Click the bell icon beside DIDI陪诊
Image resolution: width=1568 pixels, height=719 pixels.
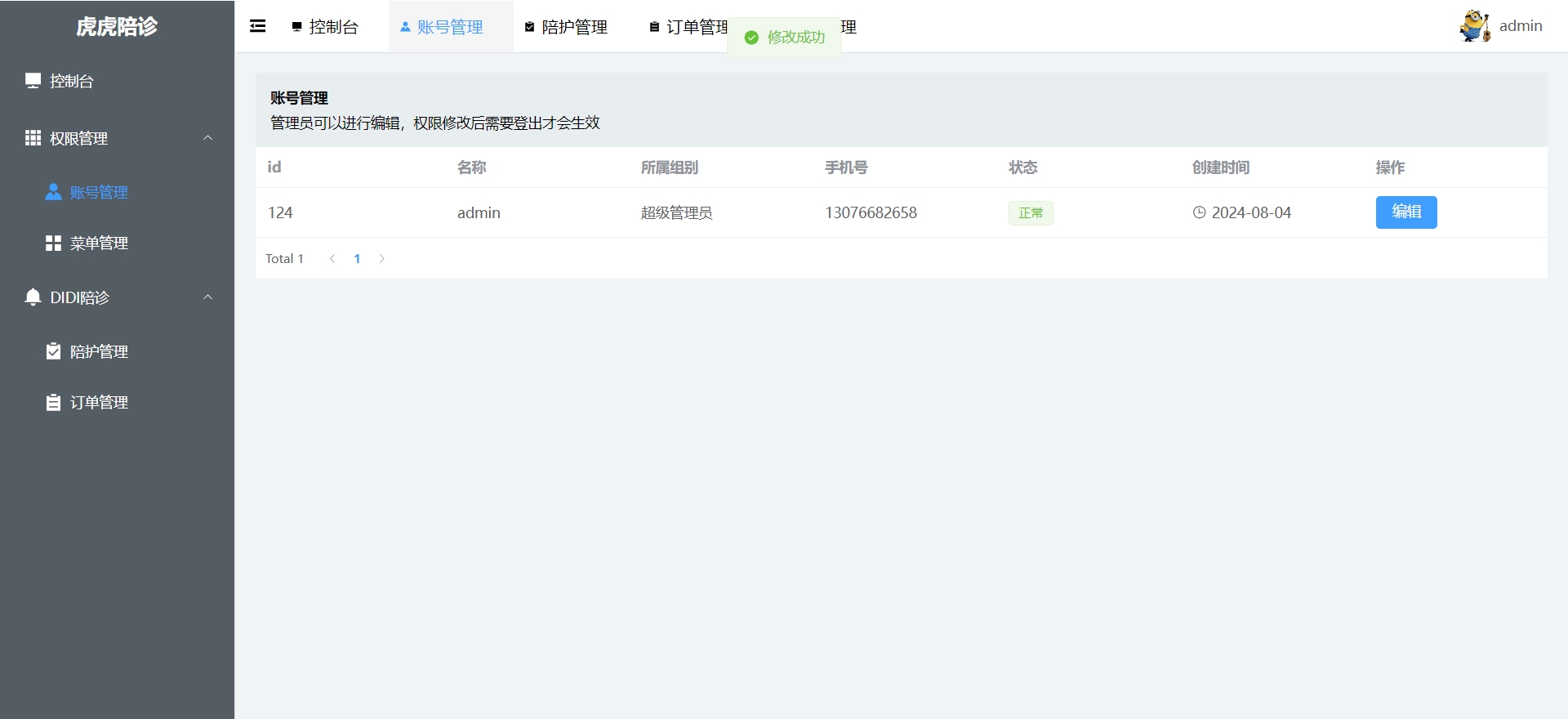pyautogui.click(x=33, y=297)
